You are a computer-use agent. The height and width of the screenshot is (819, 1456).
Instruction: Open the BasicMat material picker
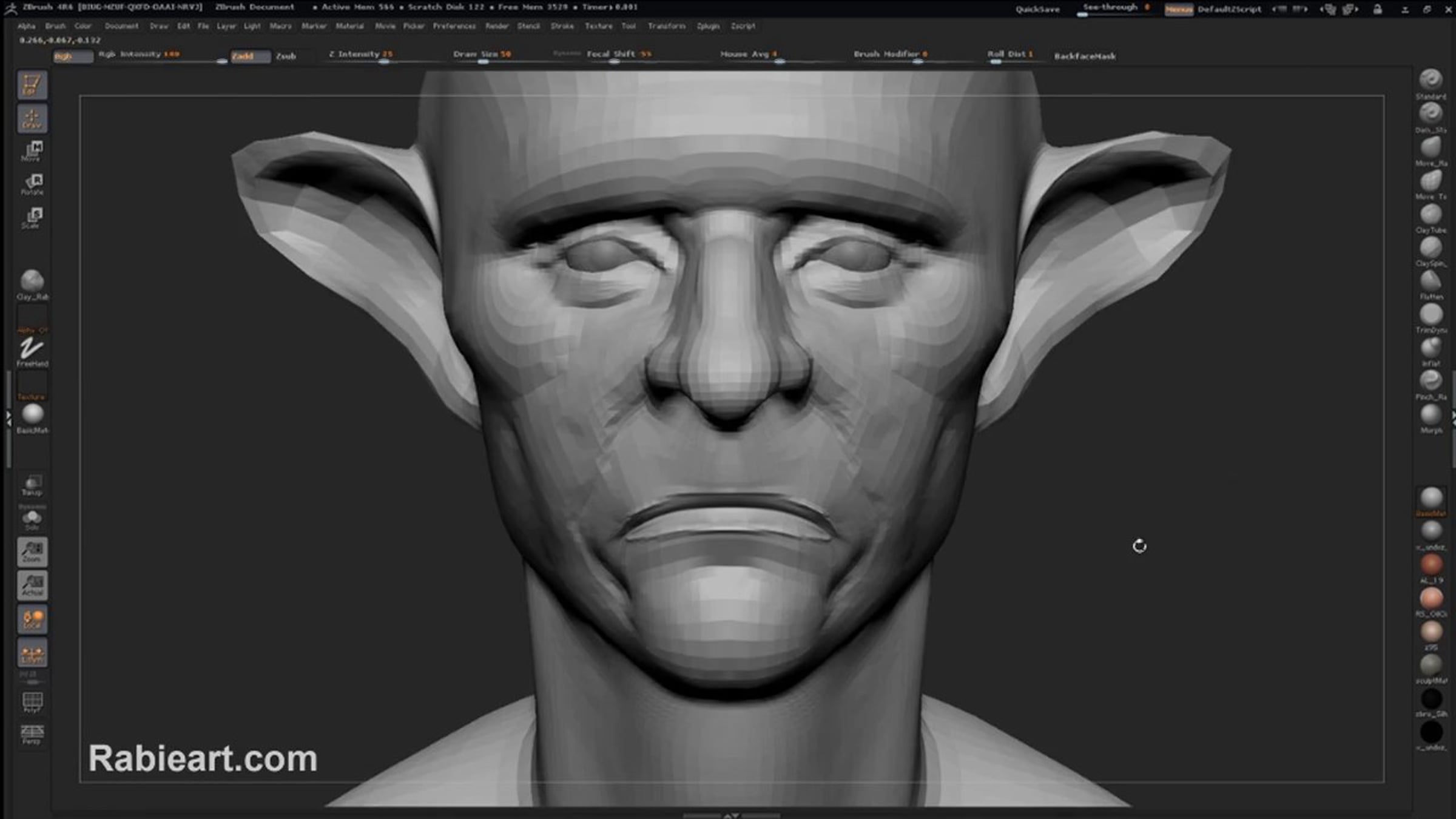(x=32, y=416)
